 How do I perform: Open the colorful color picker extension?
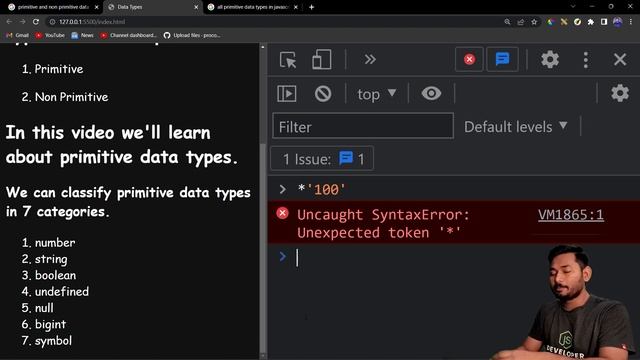[x=551, y=22]
